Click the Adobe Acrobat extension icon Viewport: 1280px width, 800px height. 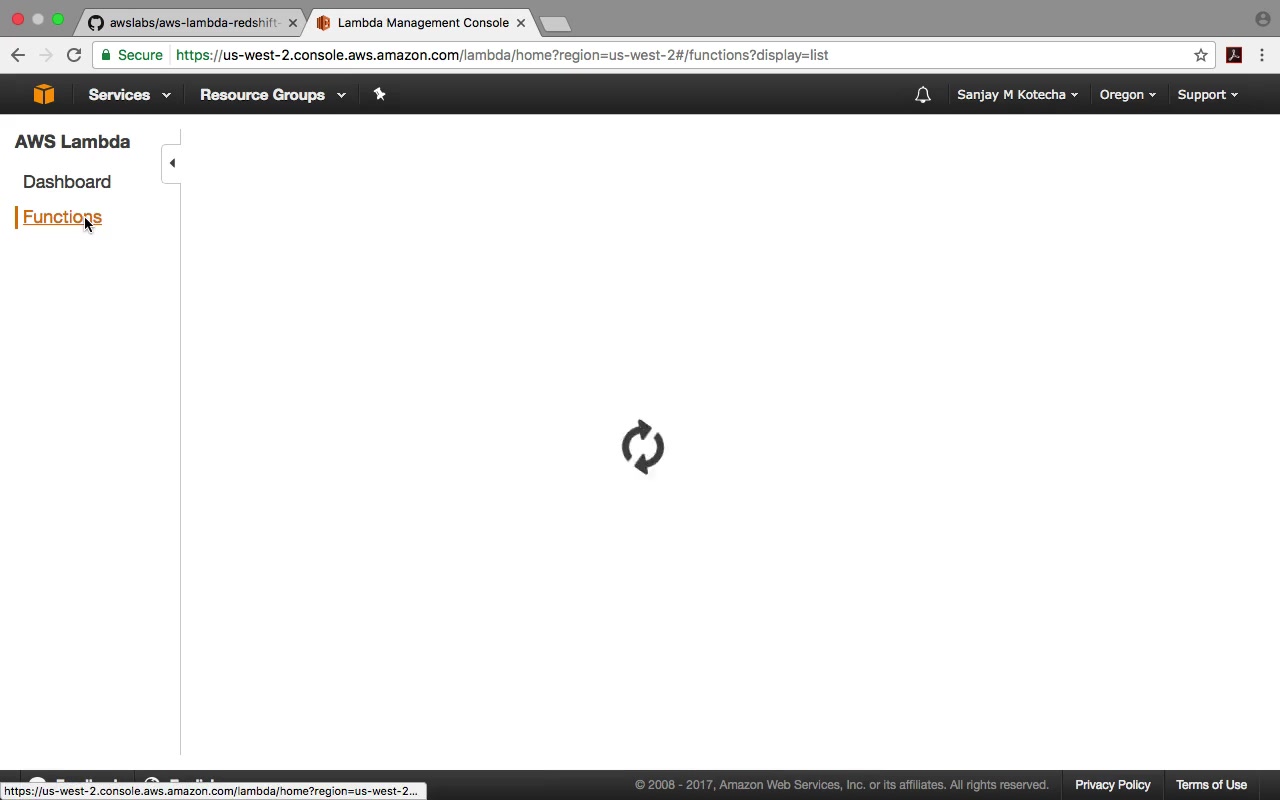click(x=1234, y=55)
